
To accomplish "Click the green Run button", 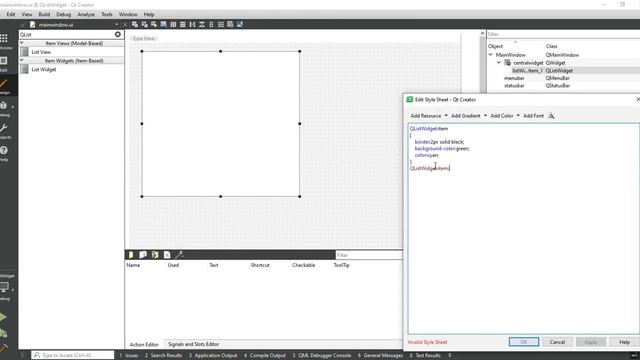I will pyautogui.click(x=3, y=317).
